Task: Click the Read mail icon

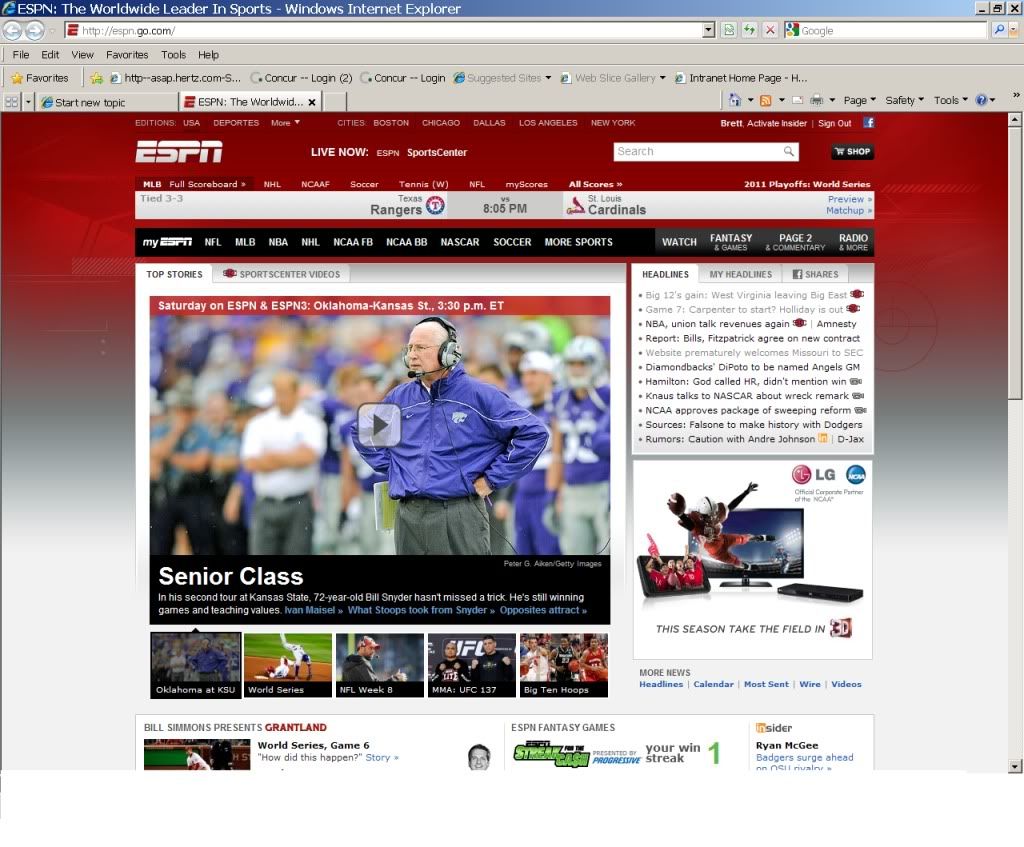Action: pyautogui.click(x=797, y=100)
